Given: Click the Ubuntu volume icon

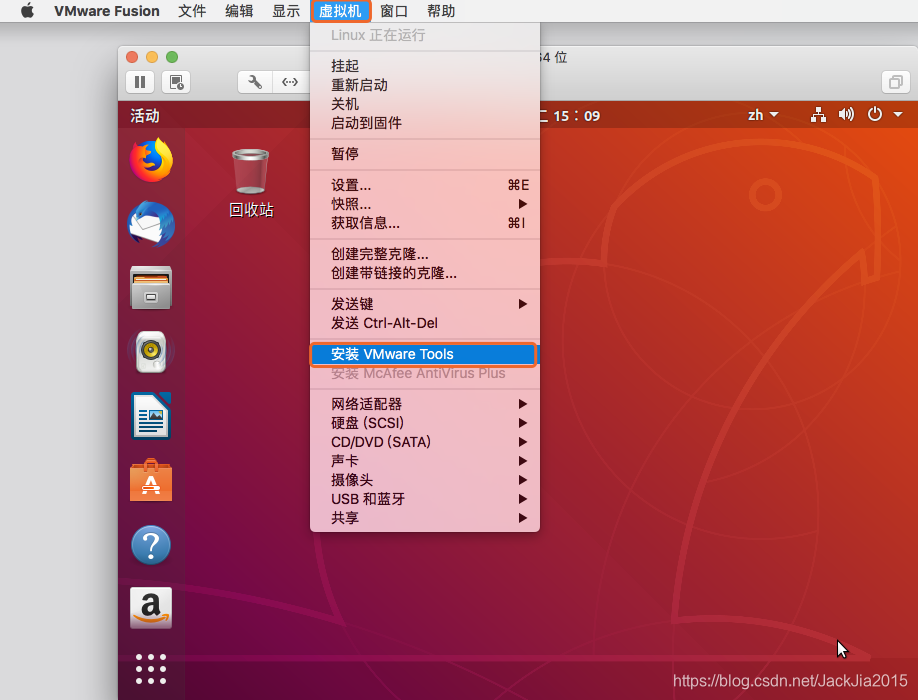Looking at the screenshot, I should tap(846, 115).
